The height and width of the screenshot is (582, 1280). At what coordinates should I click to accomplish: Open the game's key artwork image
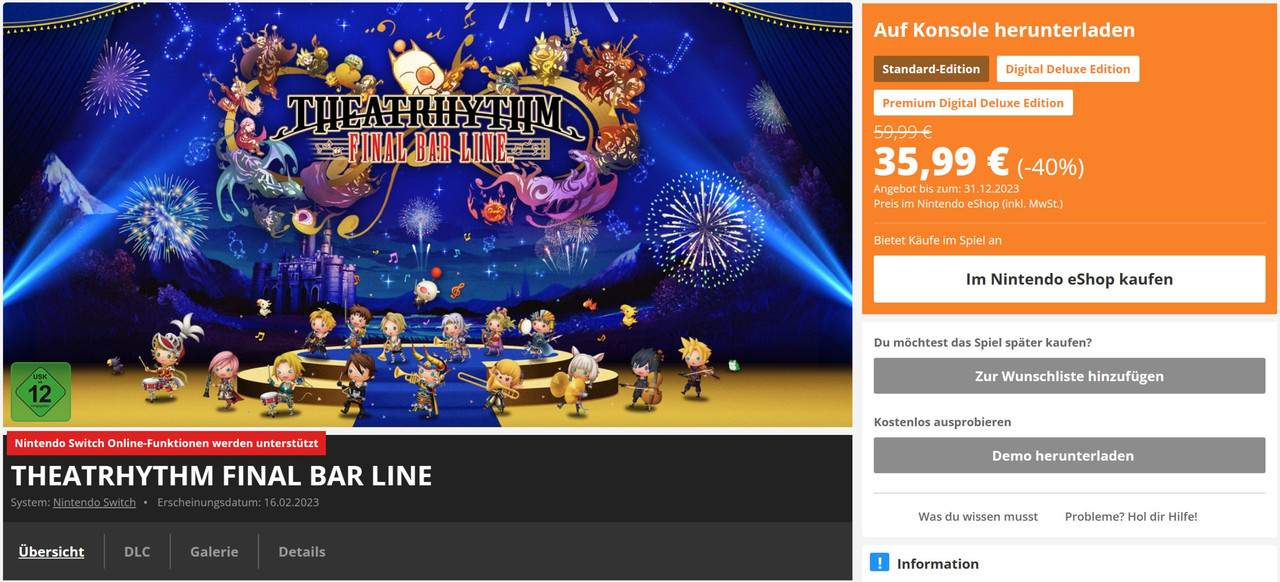pyautogui.click(x=427, y=214)
